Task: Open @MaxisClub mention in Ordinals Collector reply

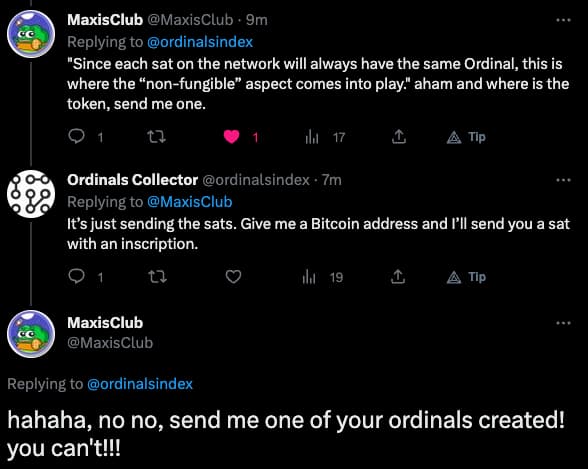Action: click(x=190, y=202)
